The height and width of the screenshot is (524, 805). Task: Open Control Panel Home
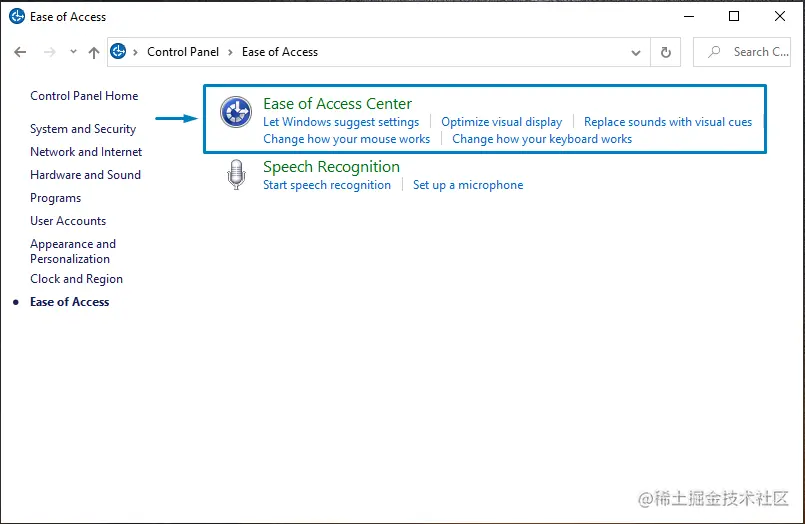coord(84,96)
